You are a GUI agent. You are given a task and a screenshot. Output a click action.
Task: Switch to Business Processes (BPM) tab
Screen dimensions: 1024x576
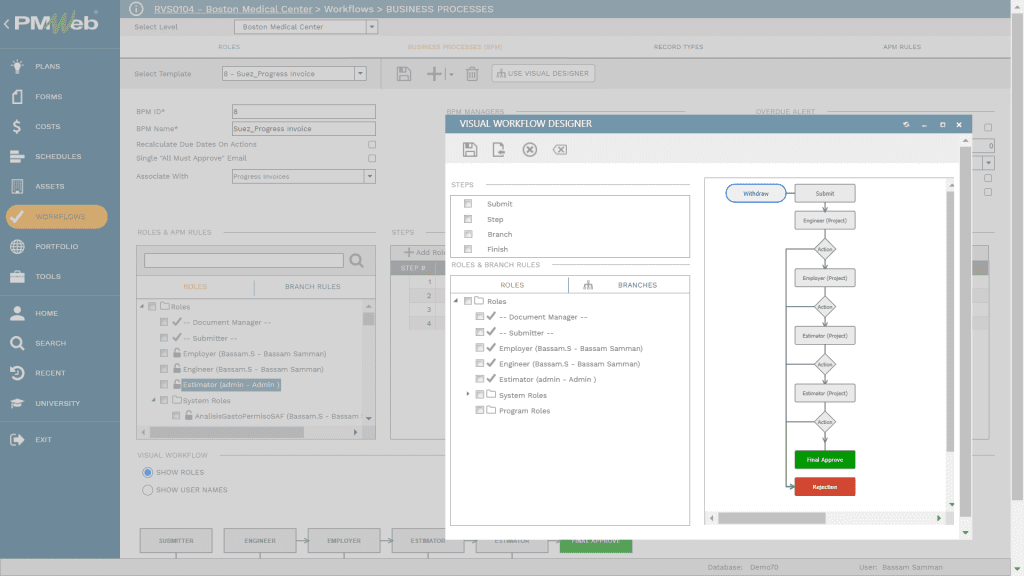tap(455, 47)
